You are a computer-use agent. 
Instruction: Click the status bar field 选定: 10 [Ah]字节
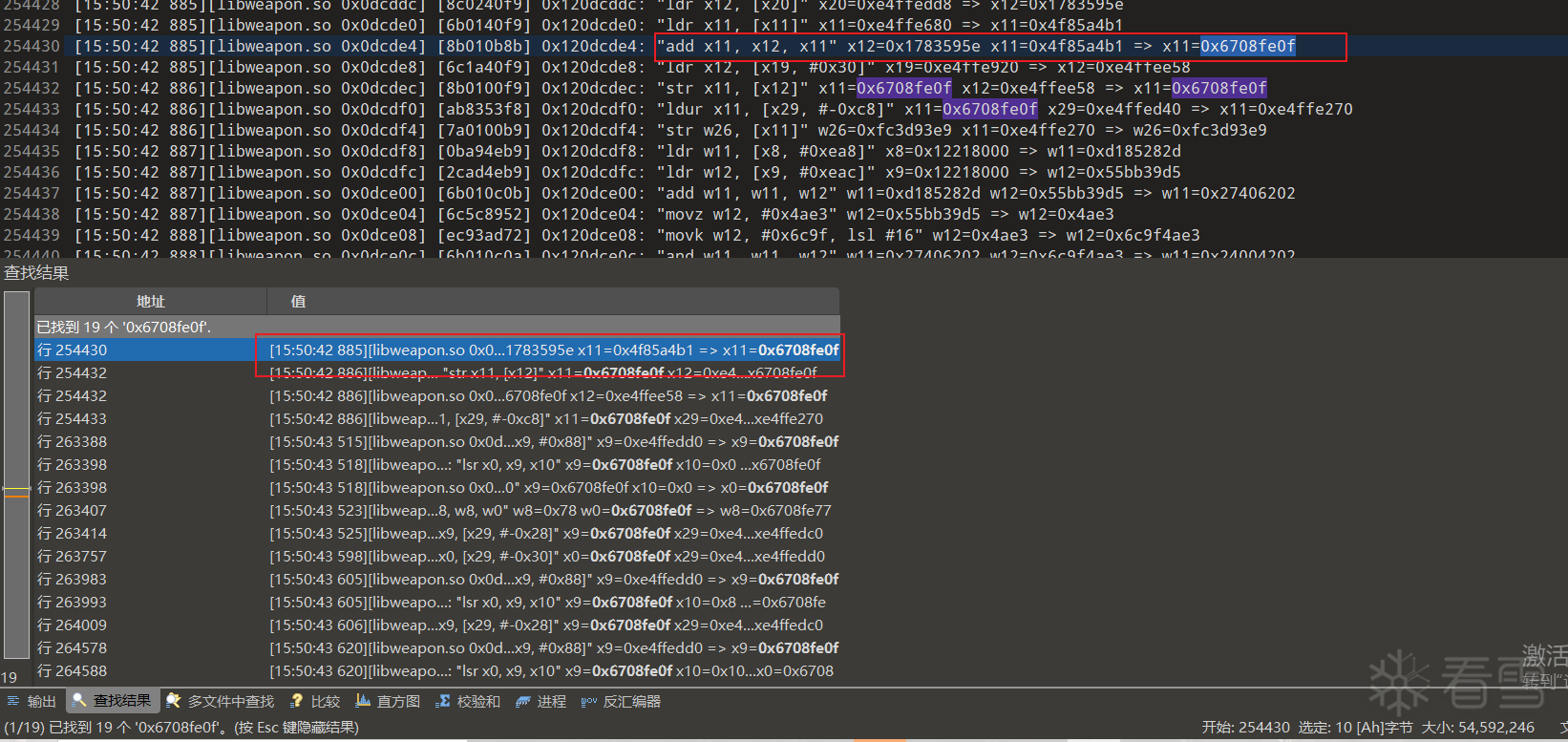(1355, 728)
